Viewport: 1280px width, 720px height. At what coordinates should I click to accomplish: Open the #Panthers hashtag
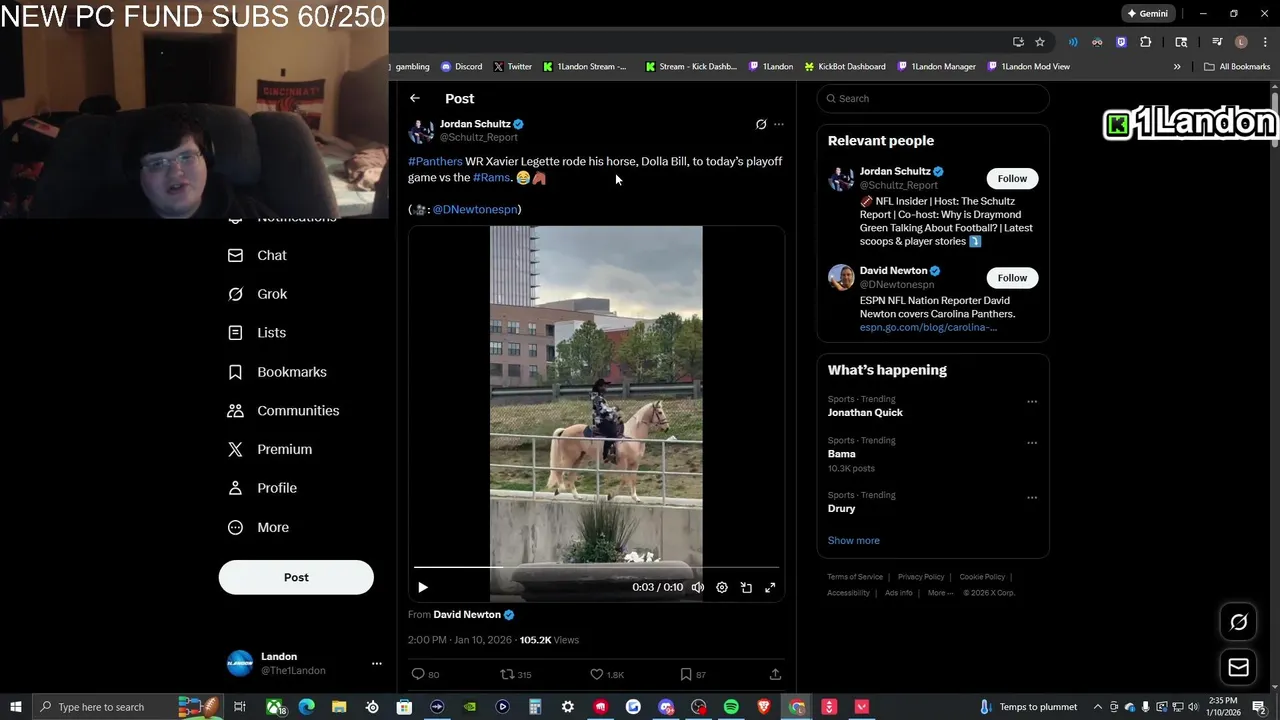tap(435, 161)
